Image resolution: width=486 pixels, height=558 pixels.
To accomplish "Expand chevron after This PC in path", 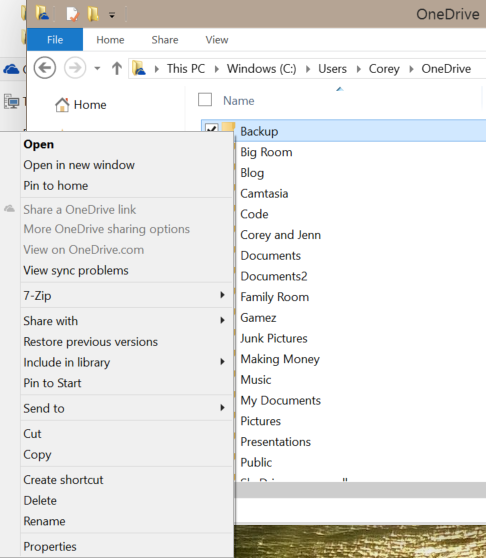I will coord(217,69).
